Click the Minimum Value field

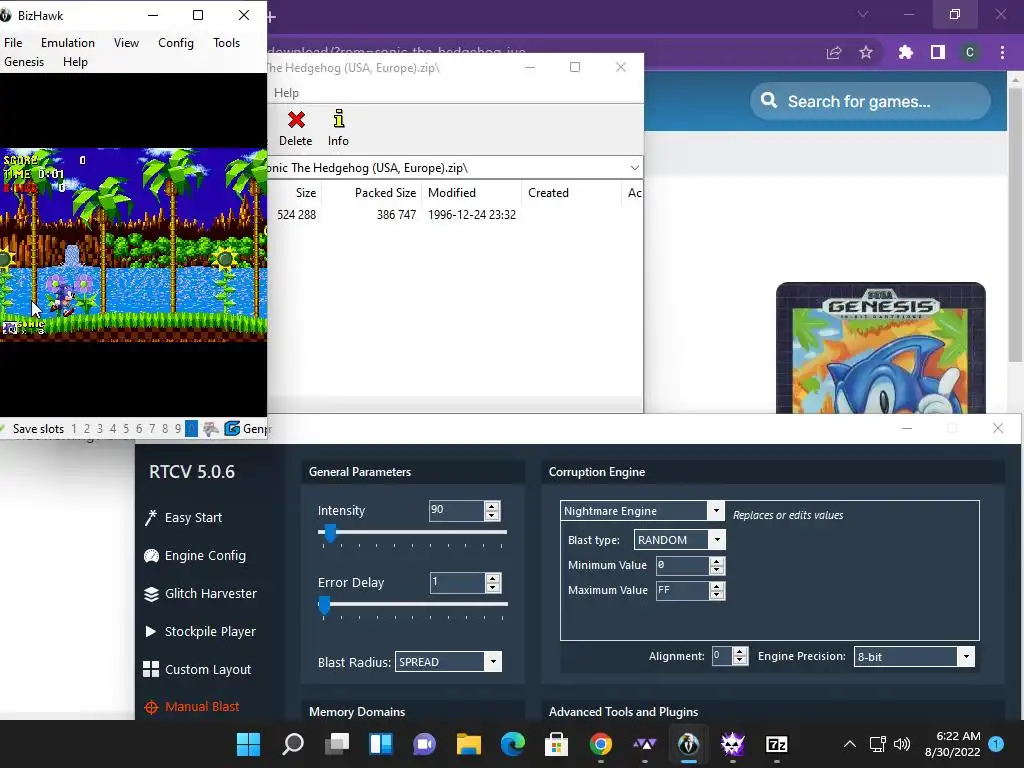682,565
